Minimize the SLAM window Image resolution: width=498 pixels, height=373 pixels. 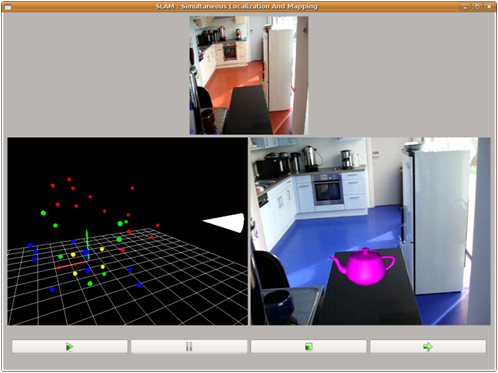coord(465,7)
